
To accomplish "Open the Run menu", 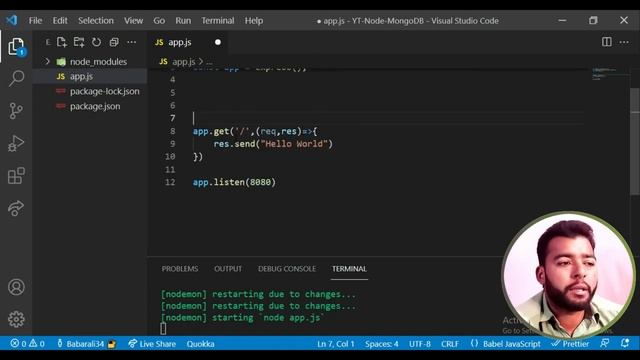I will click(x=183, y=20).
